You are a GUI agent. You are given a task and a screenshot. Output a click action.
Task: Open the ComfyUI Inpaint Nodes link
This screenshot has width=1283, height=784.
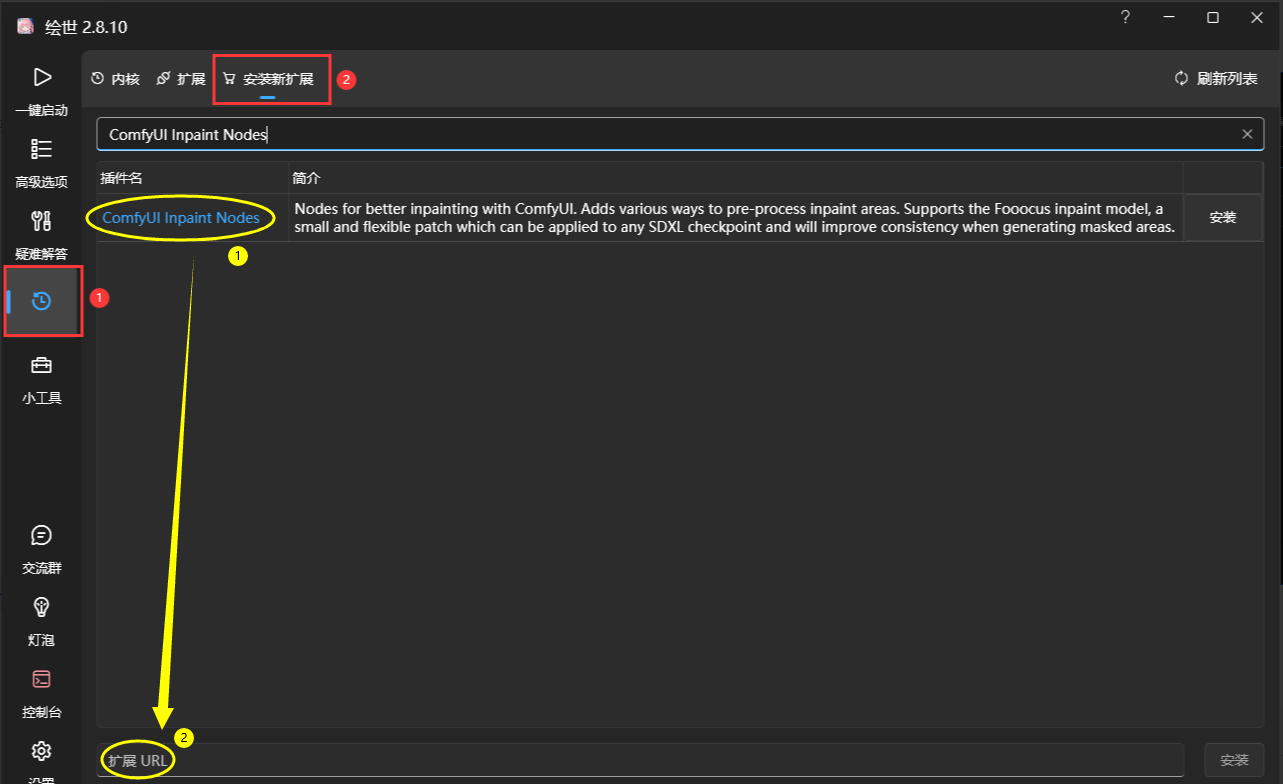point(181,217)
